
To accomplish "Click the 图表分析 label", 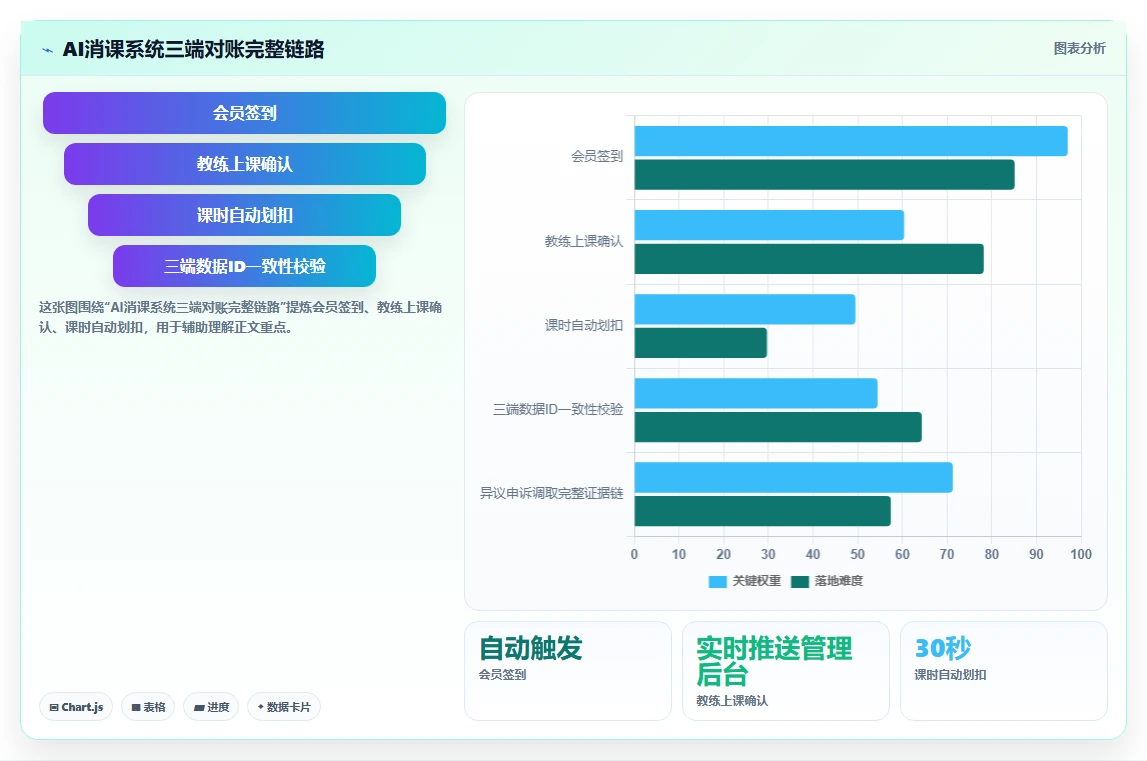I will point(1079,48).
